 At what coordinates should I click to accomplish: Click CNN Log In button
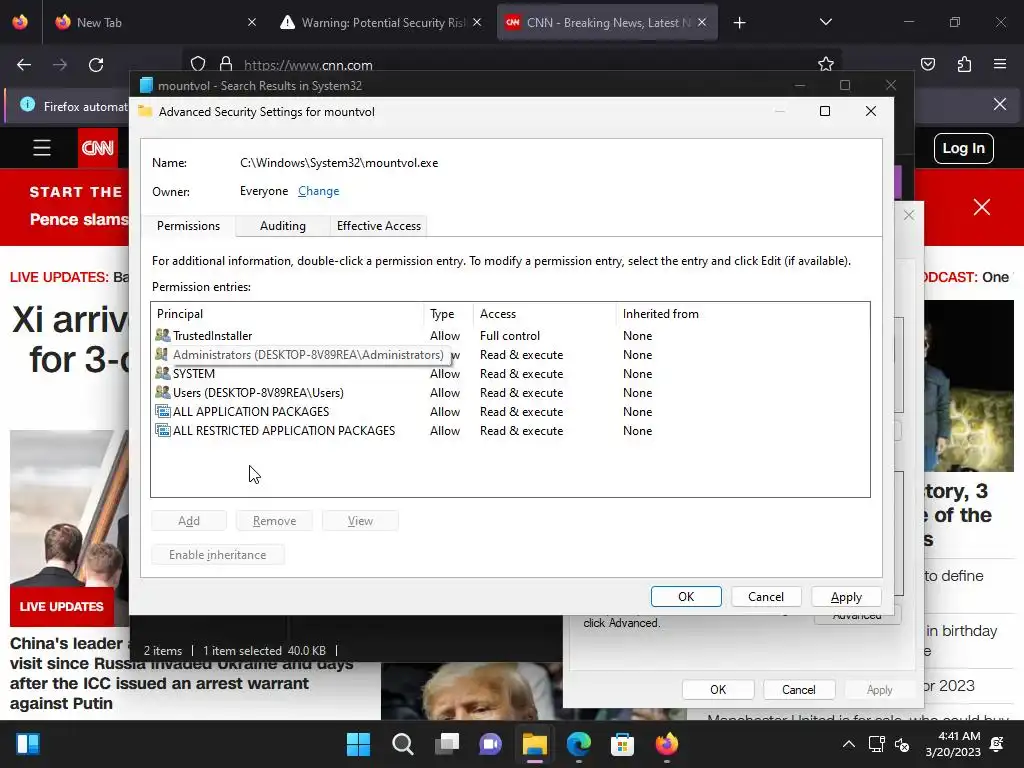(963, 148)
